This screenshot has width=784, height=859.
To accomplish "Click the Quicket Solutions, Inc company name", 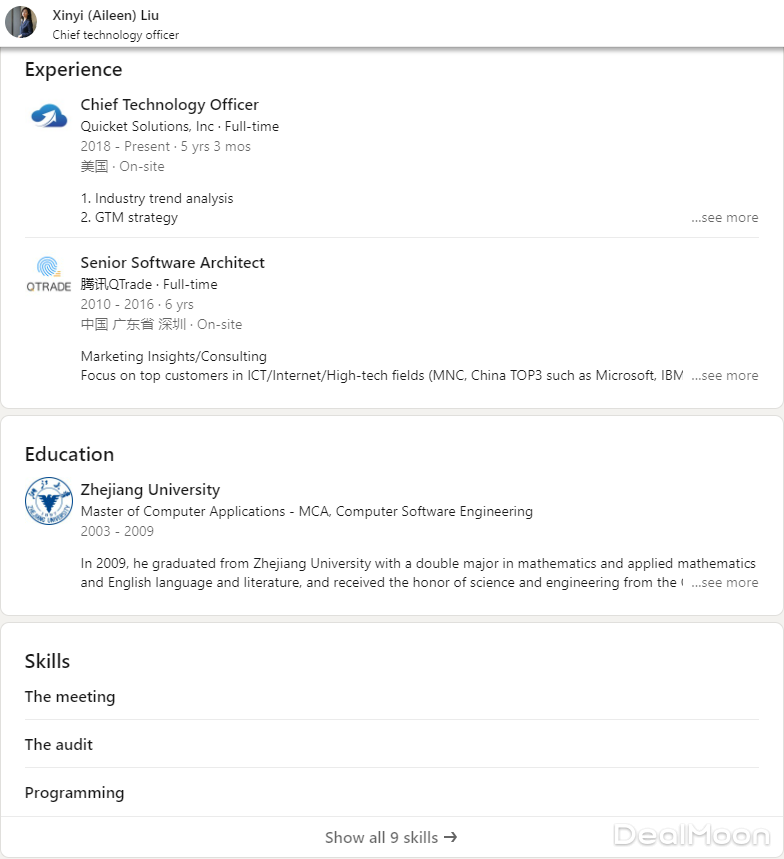I will [147, 127].
